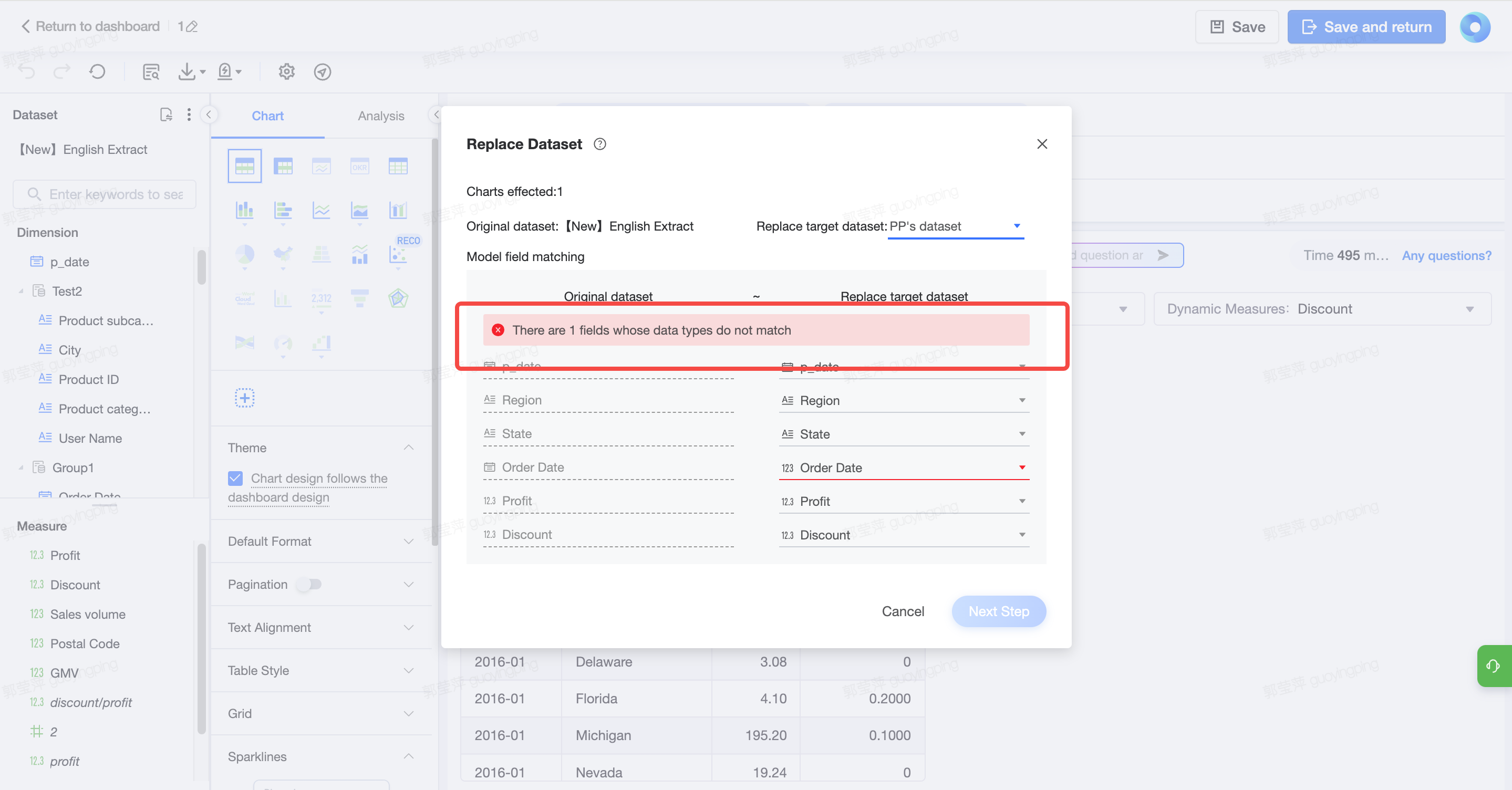Open the Any questions? link

1446,255
